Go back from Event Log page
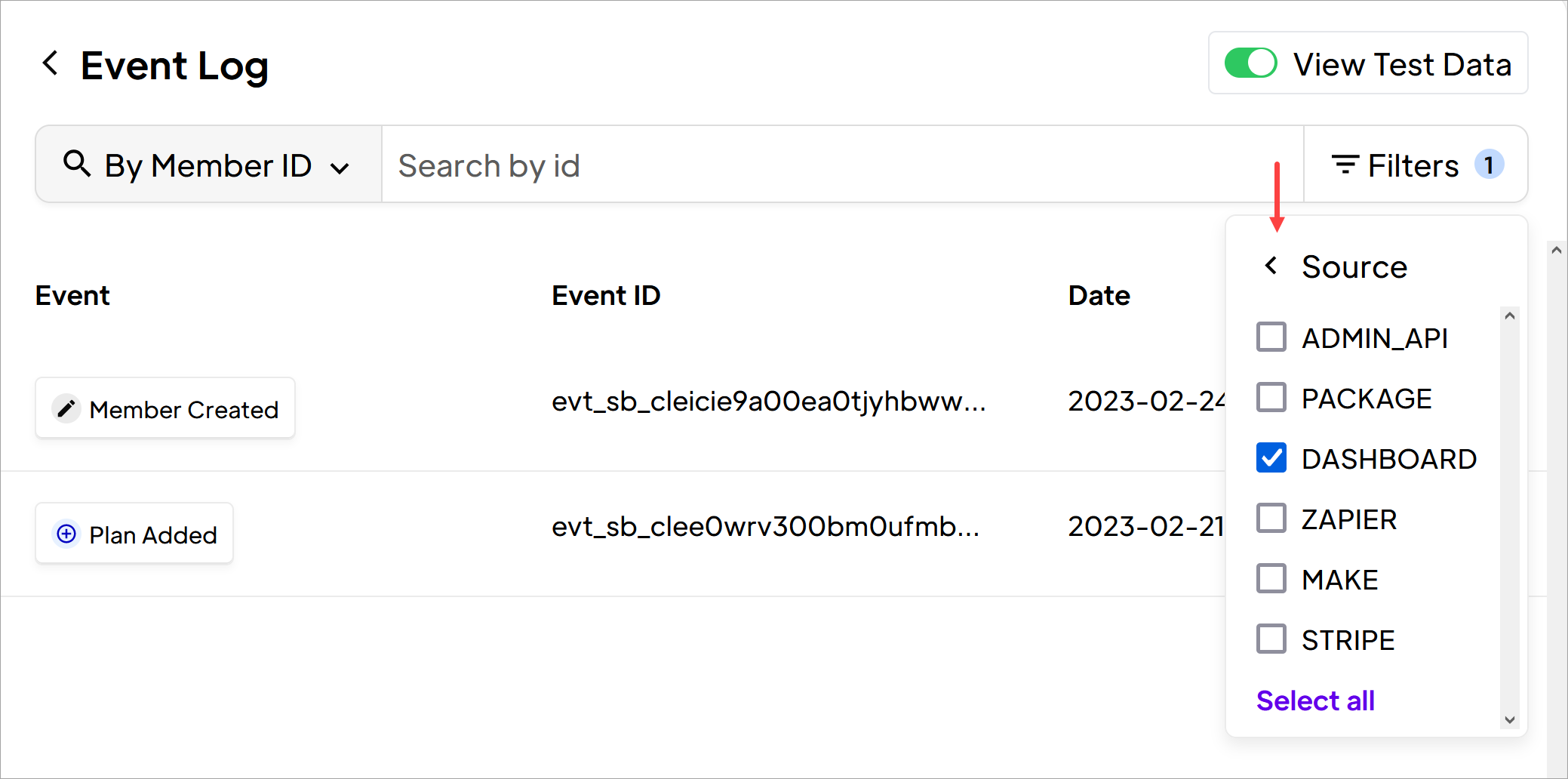 click(x=51, y=63)
